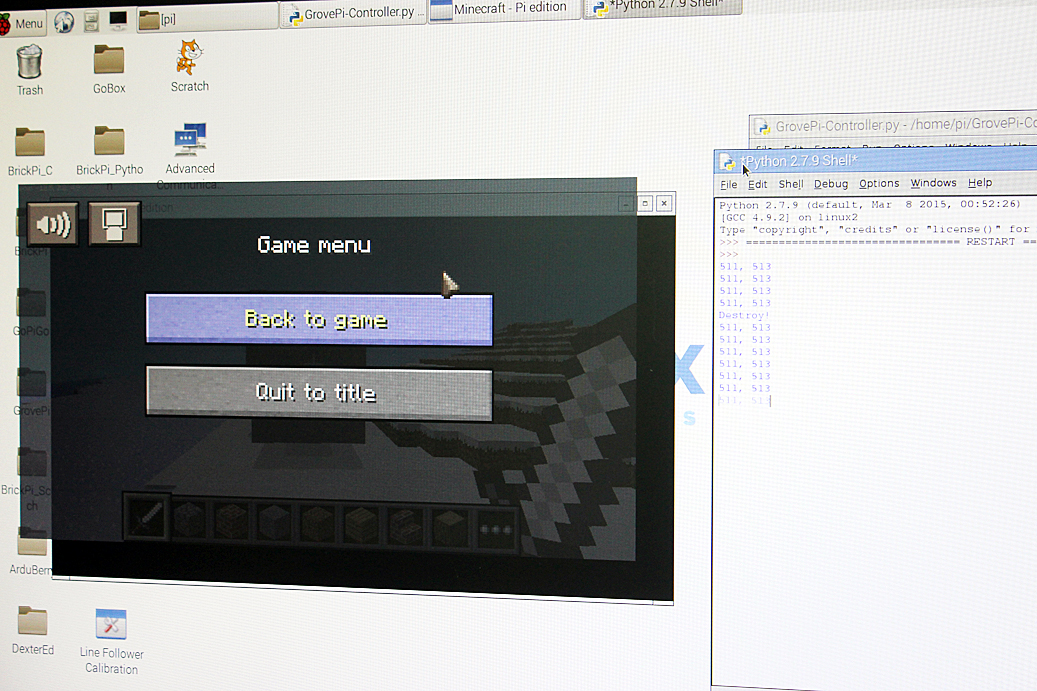Launch the terminal monitor icon

[x=118, y=20]
